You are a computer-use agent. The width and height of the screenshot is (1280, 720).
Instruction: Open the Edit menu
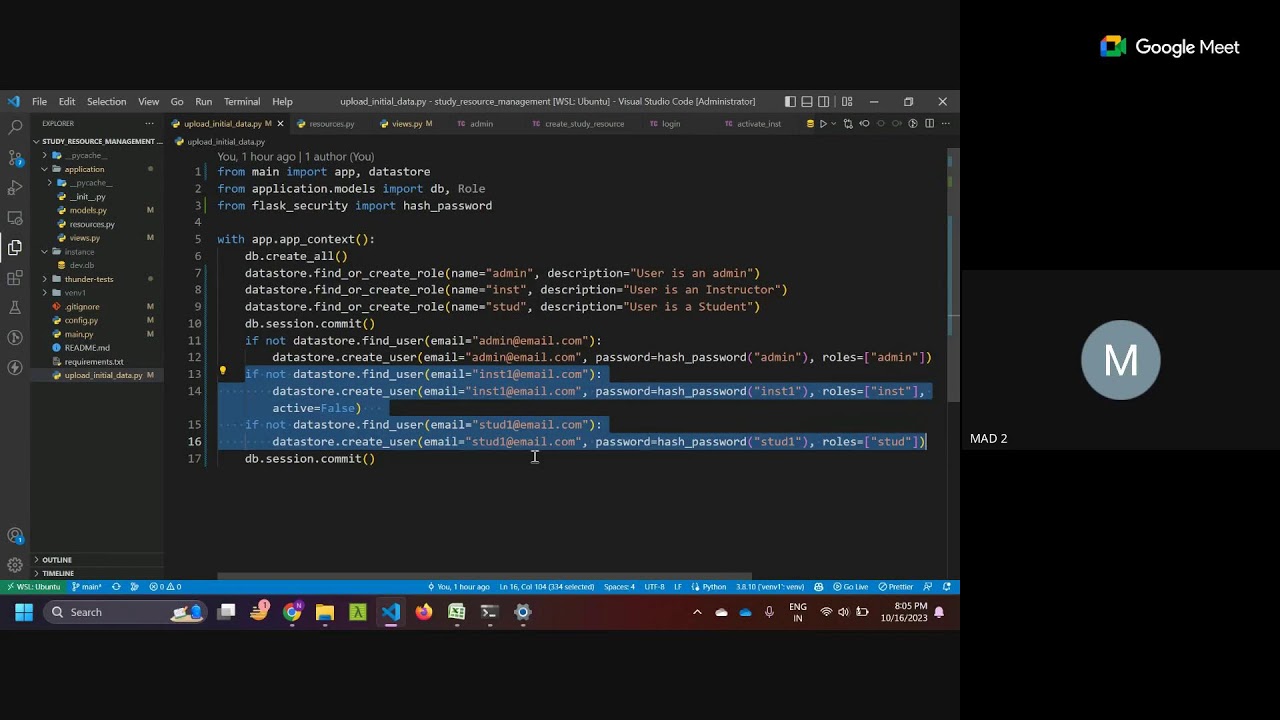(67, 101)
